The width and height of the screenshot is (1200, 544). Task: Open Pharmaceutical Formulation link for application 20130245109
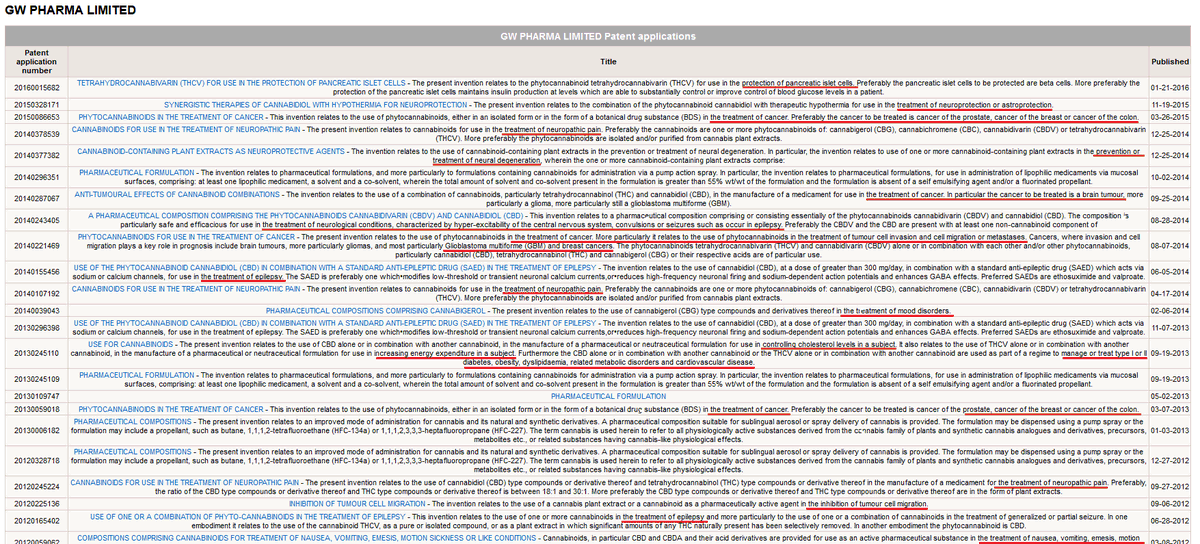click(x=138, y=375)
